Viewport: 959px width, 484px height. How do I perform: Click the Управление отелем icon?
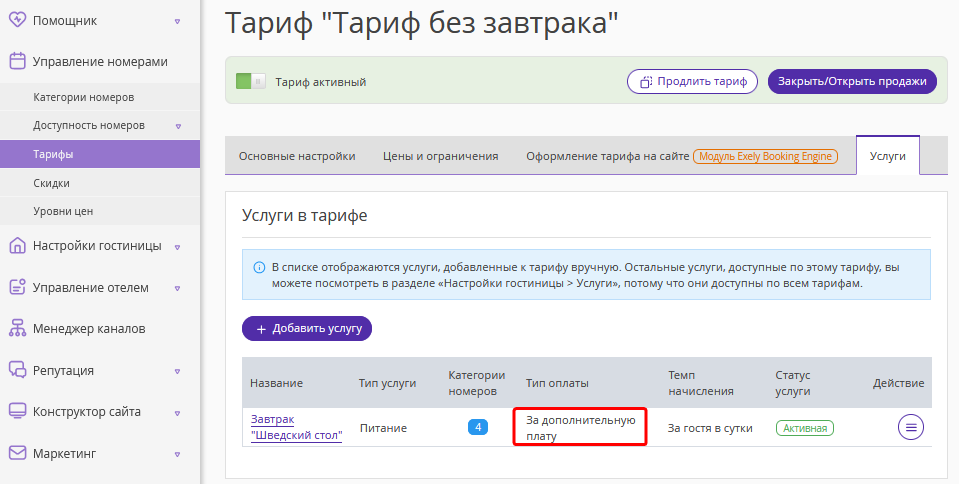pyautogui.click(x=18, y=287)
